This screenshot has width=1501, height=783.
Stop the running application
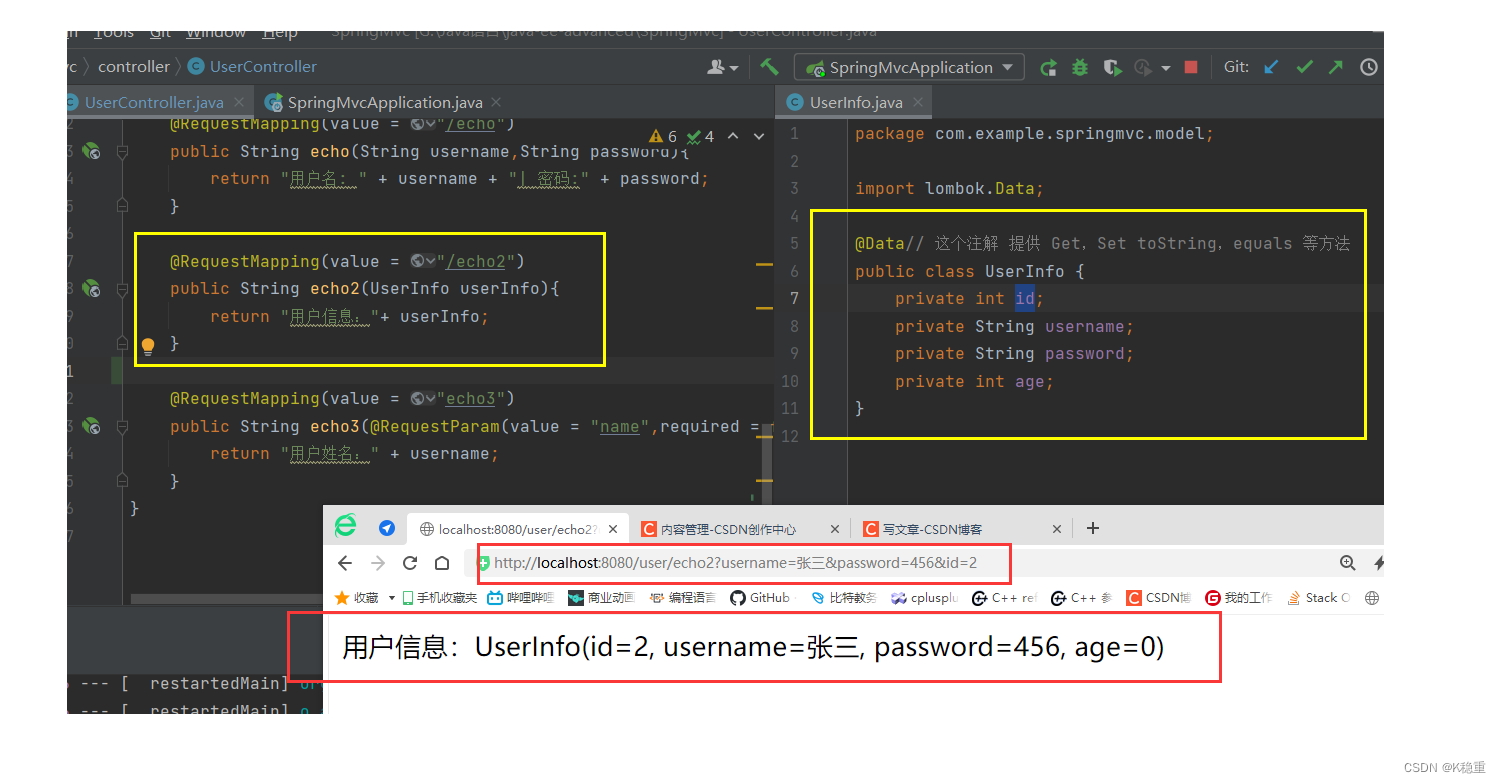(1189, 66)
